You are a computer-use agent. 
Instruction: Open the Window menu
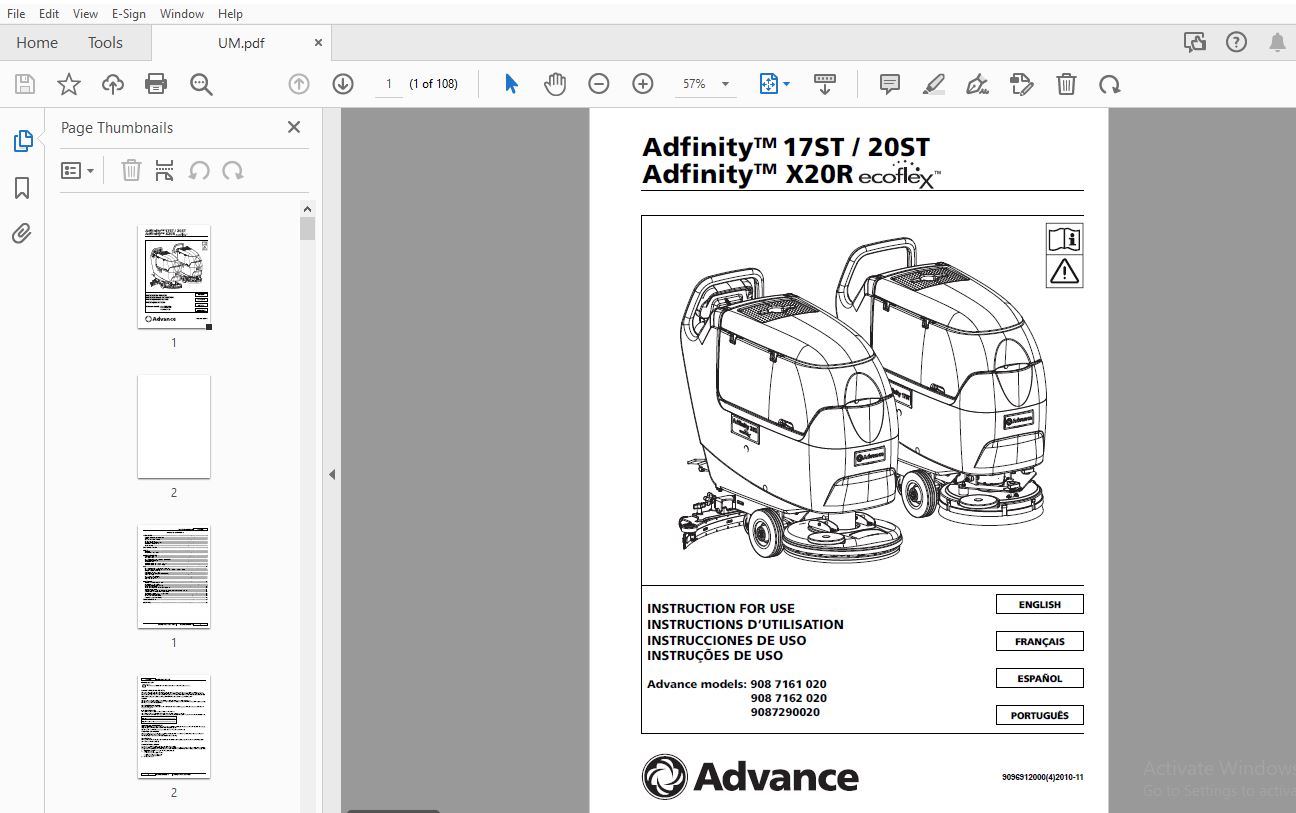182,14
